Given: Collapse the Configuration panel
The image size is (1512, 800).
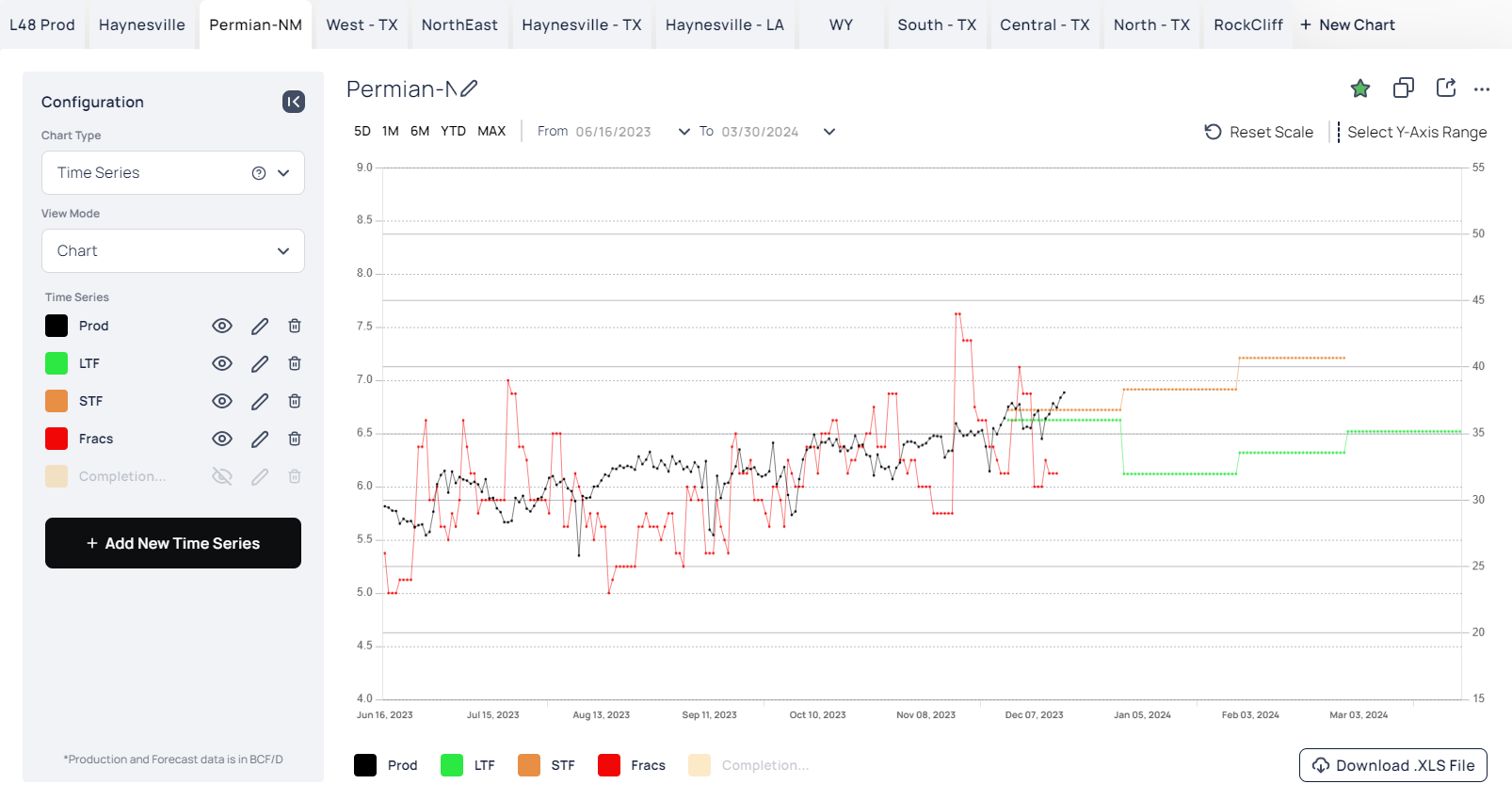Looking at the screenshot, I should coord(294,102).
